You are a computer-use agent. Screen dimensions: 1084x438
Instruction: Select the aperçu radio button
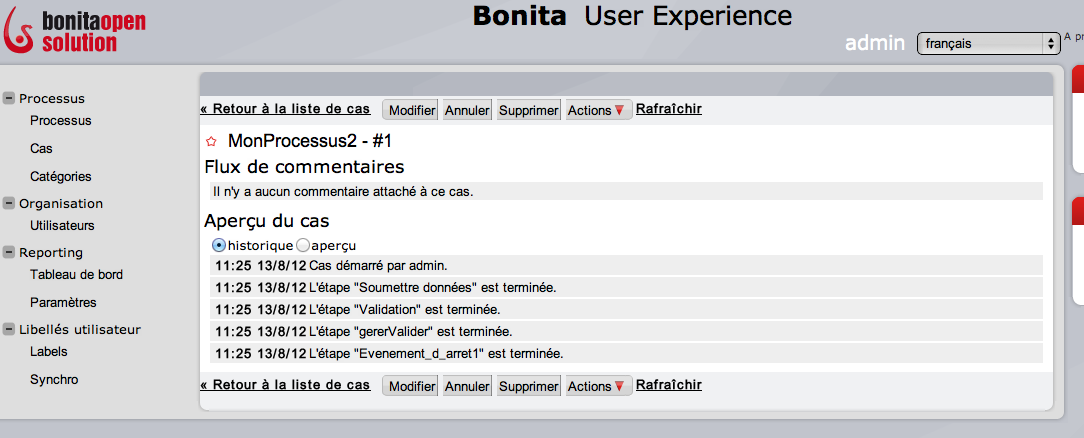[302, 245]
